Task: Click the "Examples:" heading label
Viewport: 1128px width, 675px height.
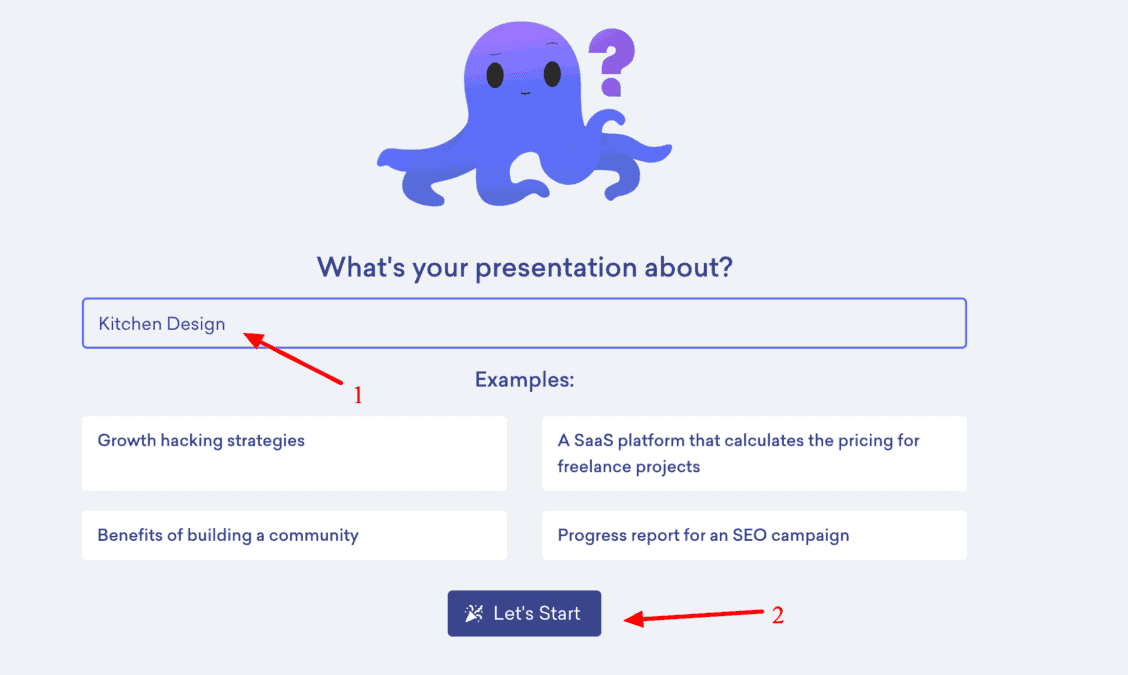Action: click(524, 380)
